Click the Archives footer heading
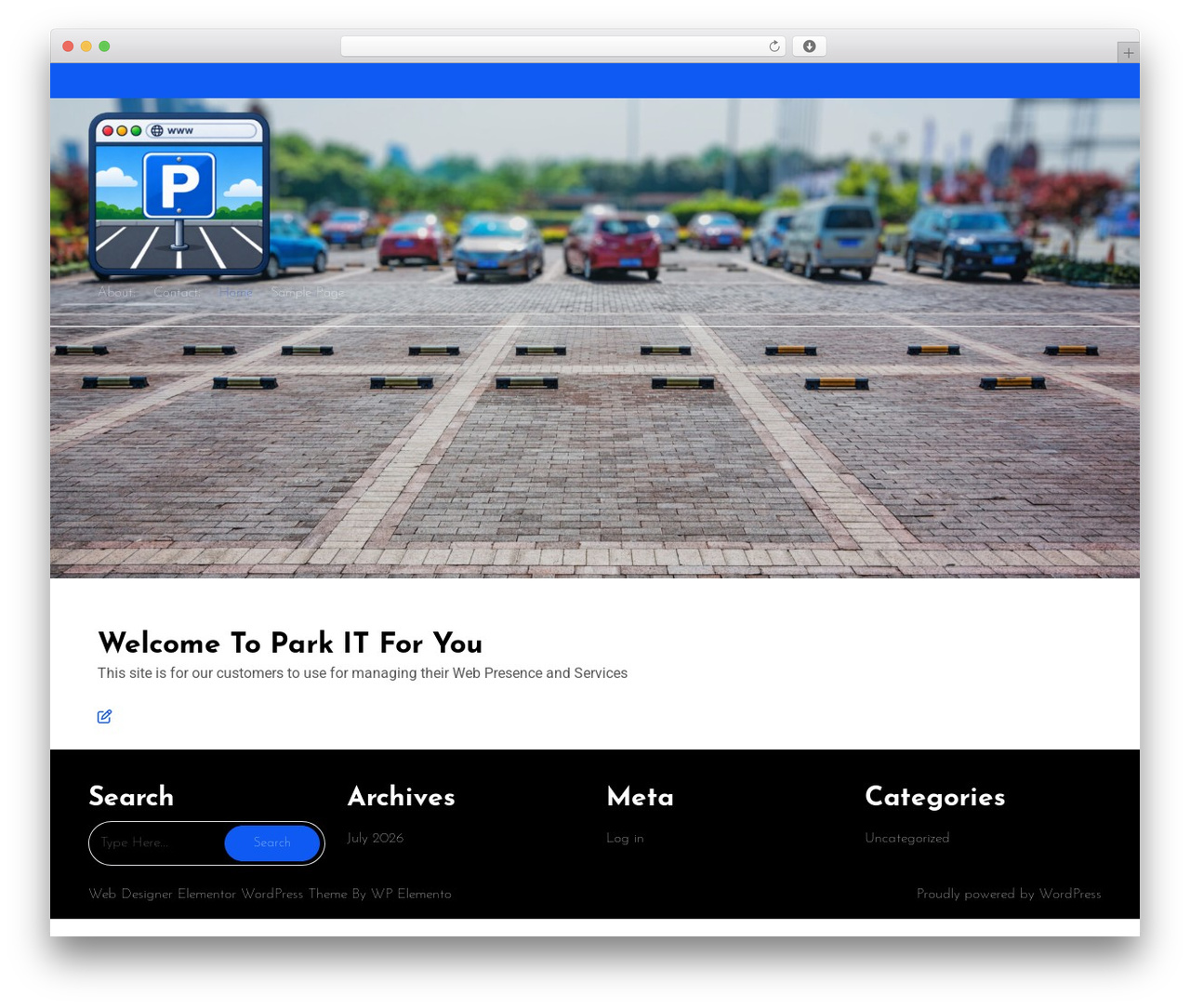 tap(402, 797)
